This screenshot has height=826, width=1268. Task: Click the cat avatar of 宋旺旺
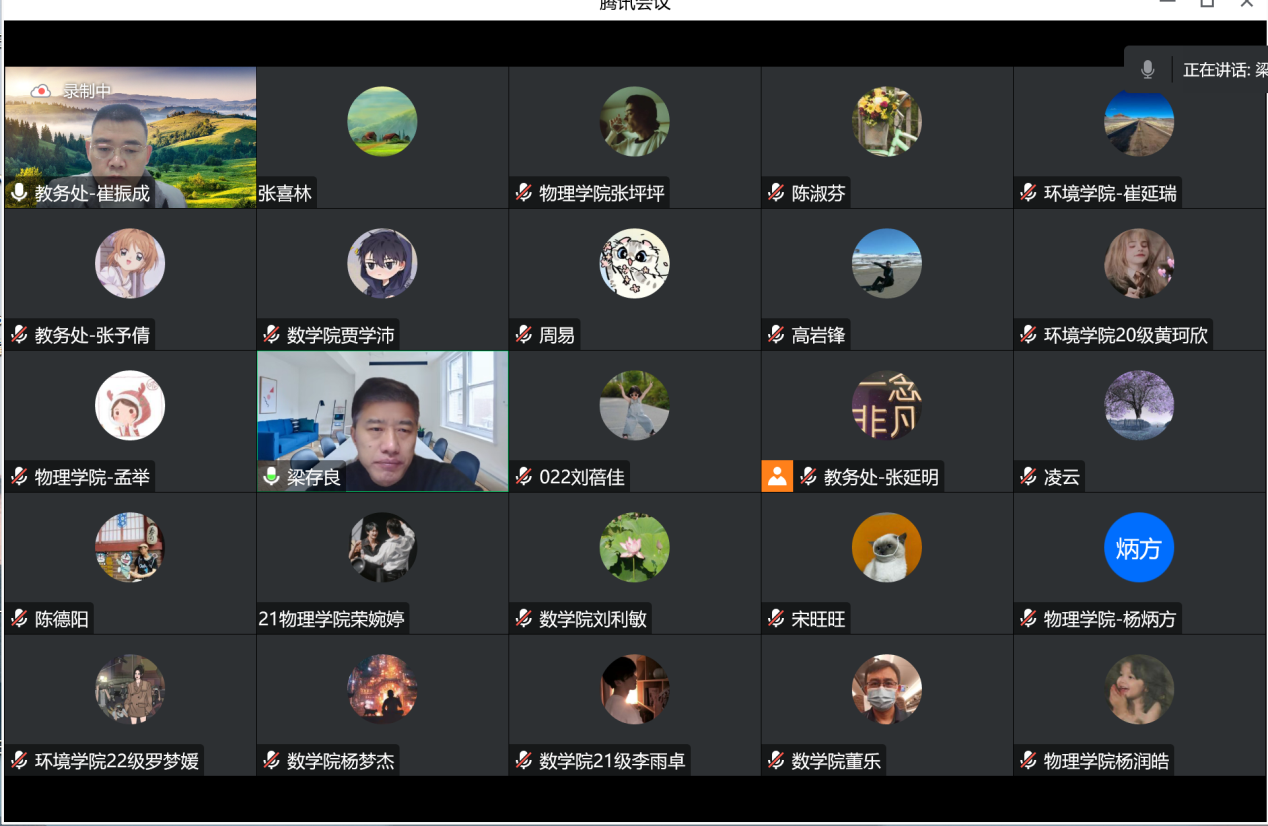pos(886,548)
